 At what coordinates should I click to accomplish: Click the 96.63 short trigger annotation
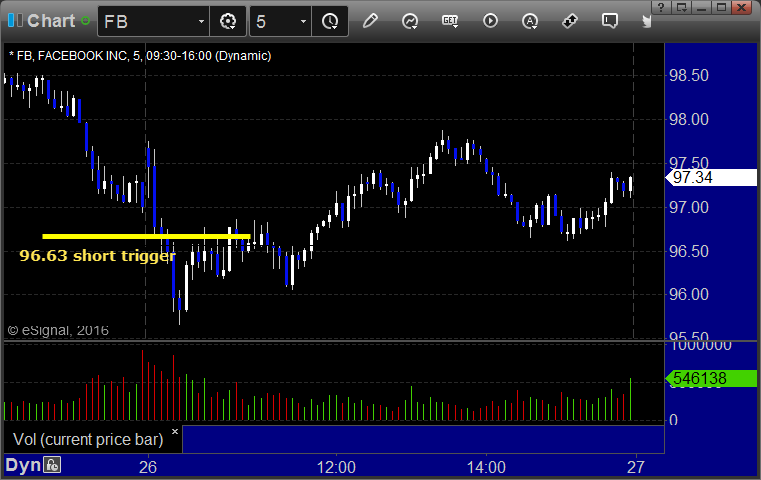point(97,256)
